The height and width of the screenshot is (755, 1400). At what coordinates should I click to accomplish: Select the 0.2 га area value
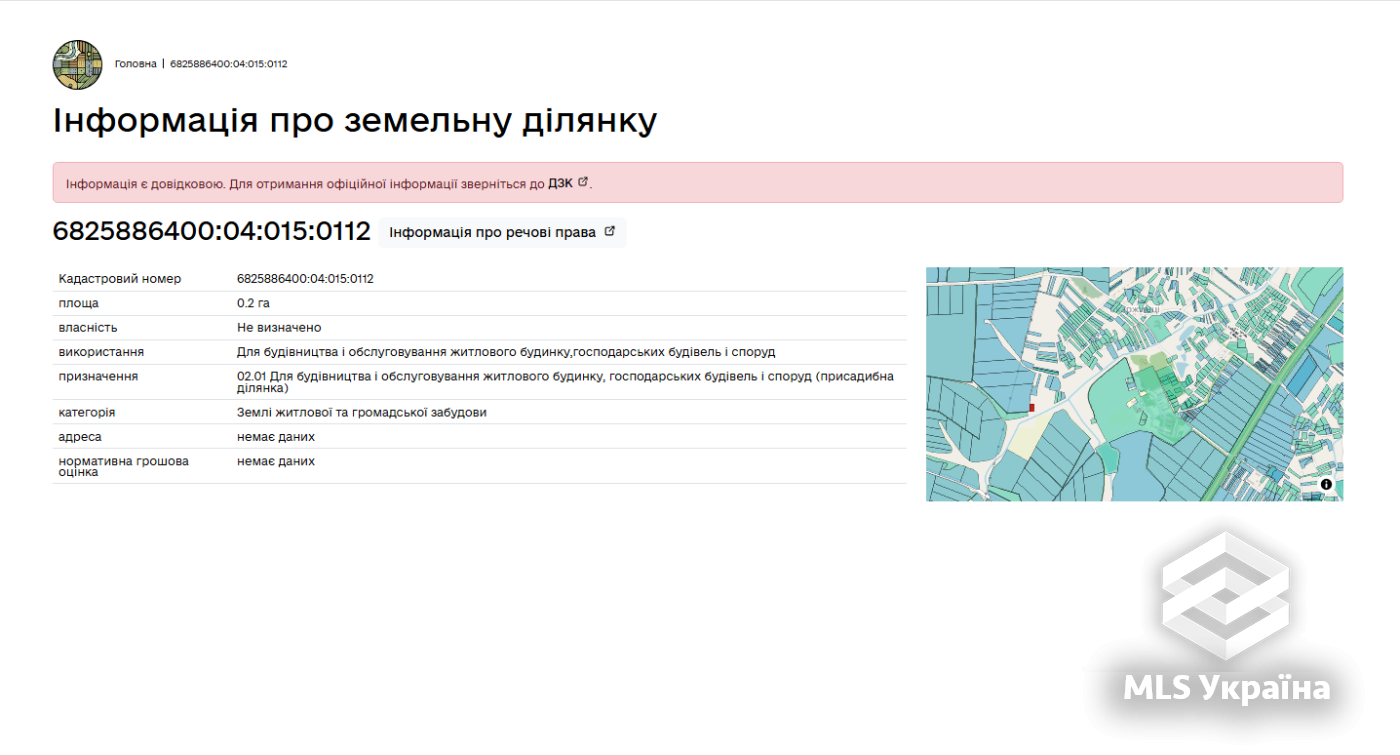(x=253, y=303)
